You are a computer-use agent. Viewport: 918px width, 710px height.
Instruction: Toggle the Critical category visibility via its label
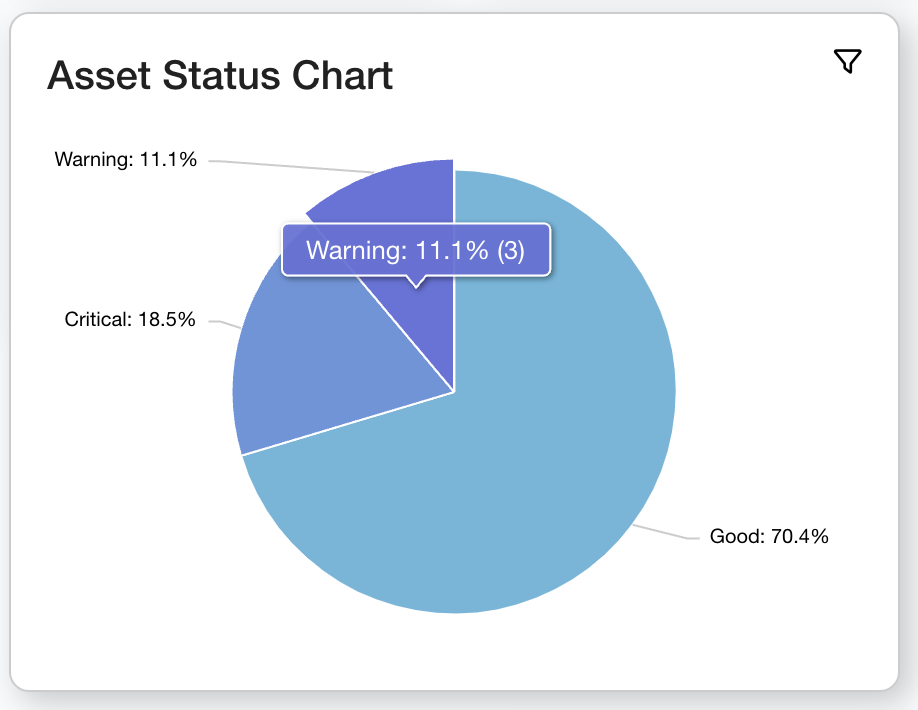coord(130,320)
